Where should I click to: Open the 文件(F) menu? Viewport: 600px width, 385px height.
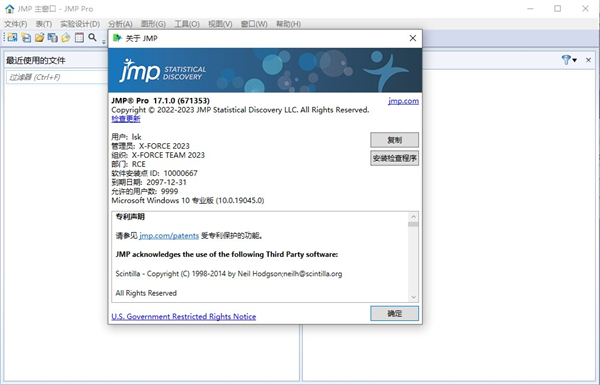pos(16,24)
